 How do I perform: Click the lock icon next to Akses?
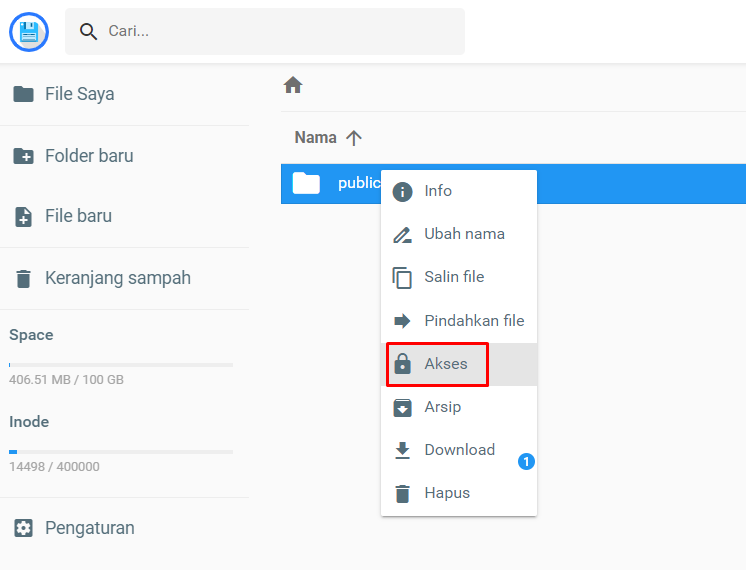(x=403, y=364)
